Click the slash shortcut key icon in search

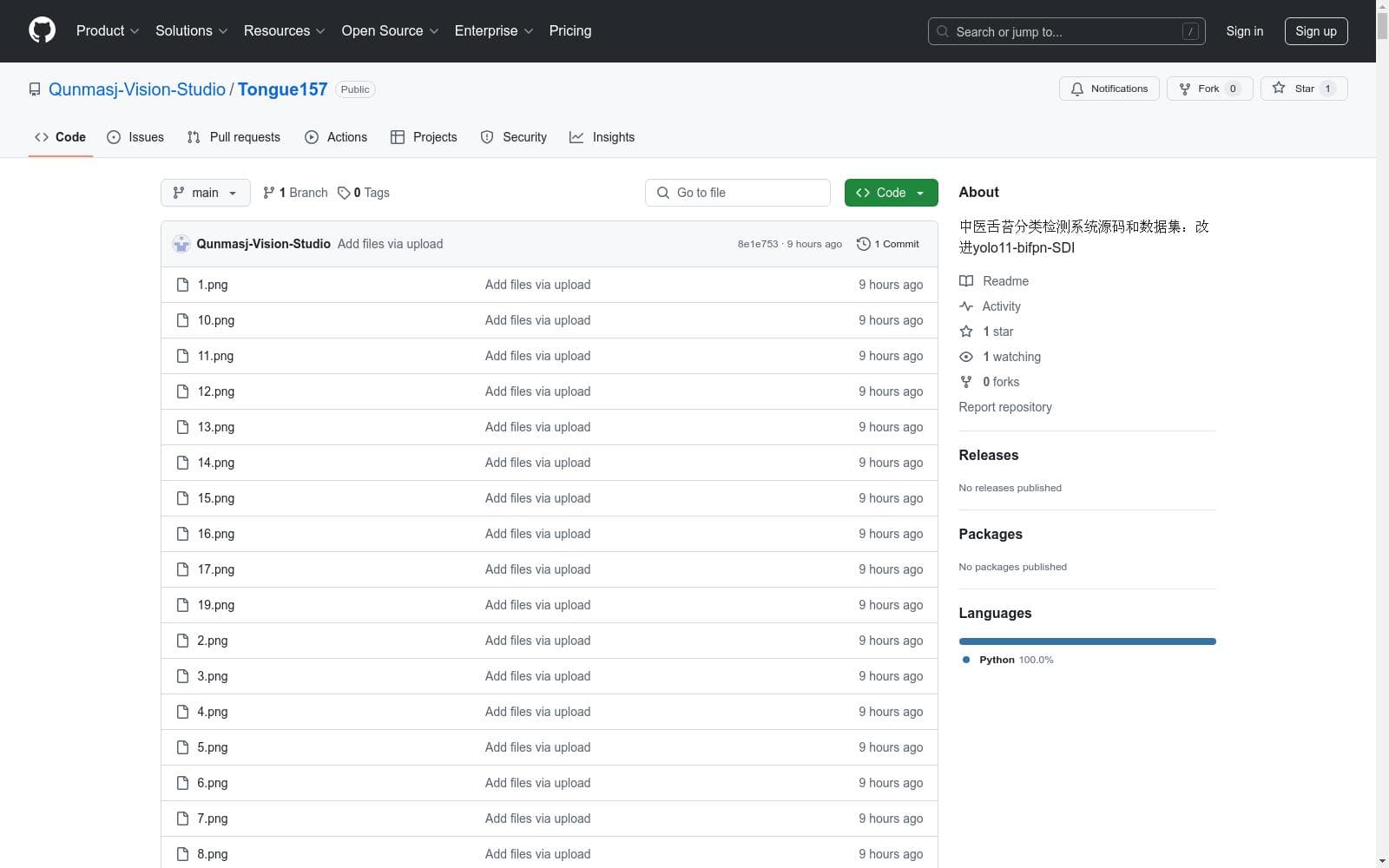coord(1190,31)
